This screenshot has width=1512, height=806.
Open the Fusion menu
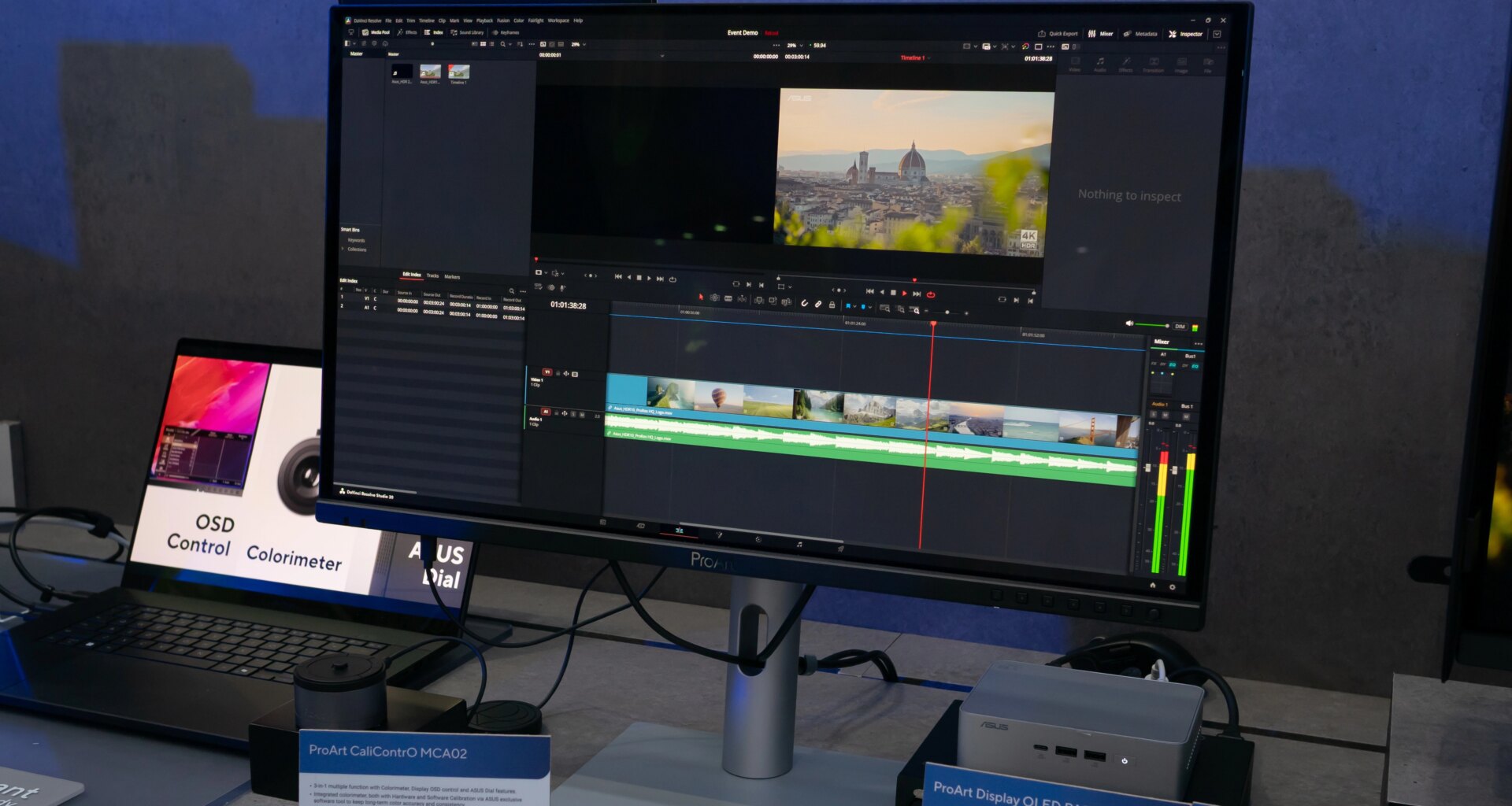[503, 20]
